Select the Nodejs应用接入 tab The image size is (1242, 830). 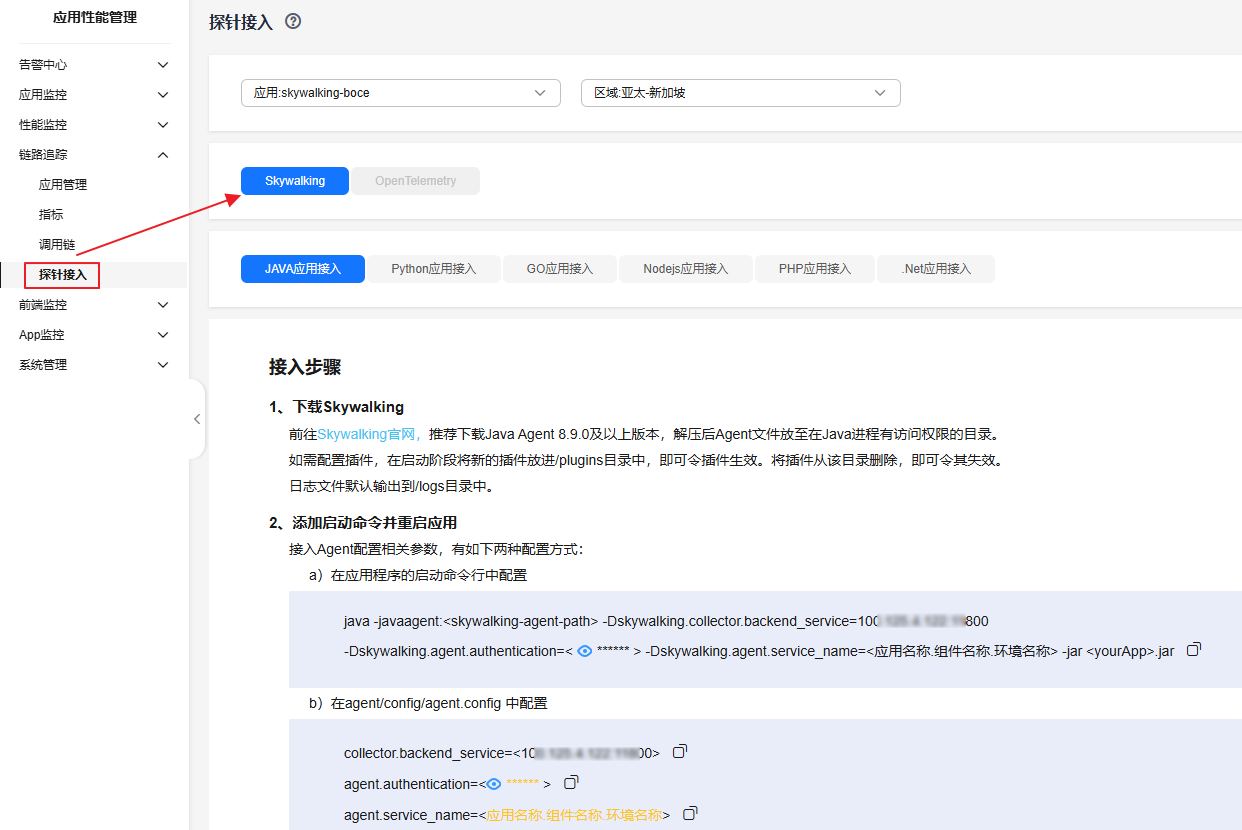coord(685,269)
